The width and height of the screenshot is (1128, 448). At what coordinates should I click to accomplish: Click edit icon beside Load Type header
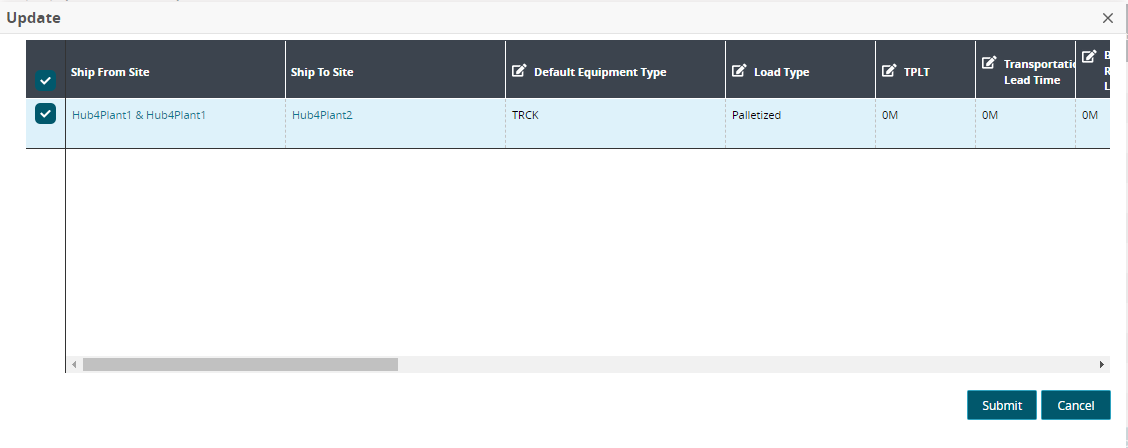click(739, 71)
